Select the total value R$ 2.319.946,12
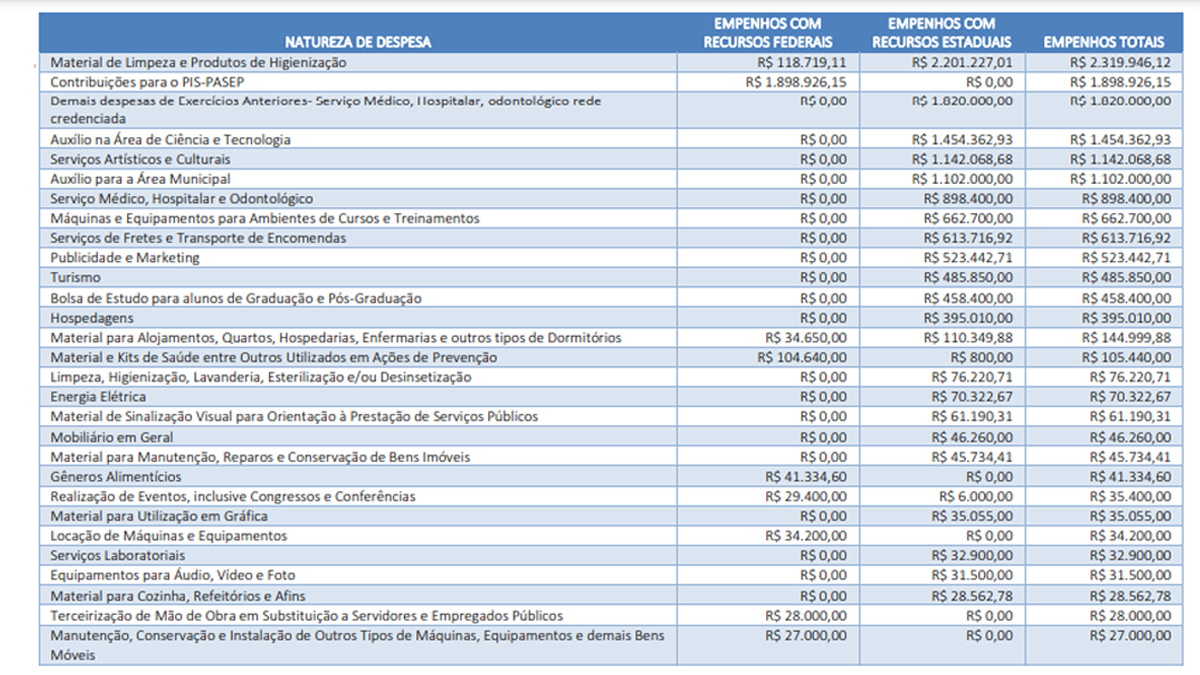 (1119, 62)
